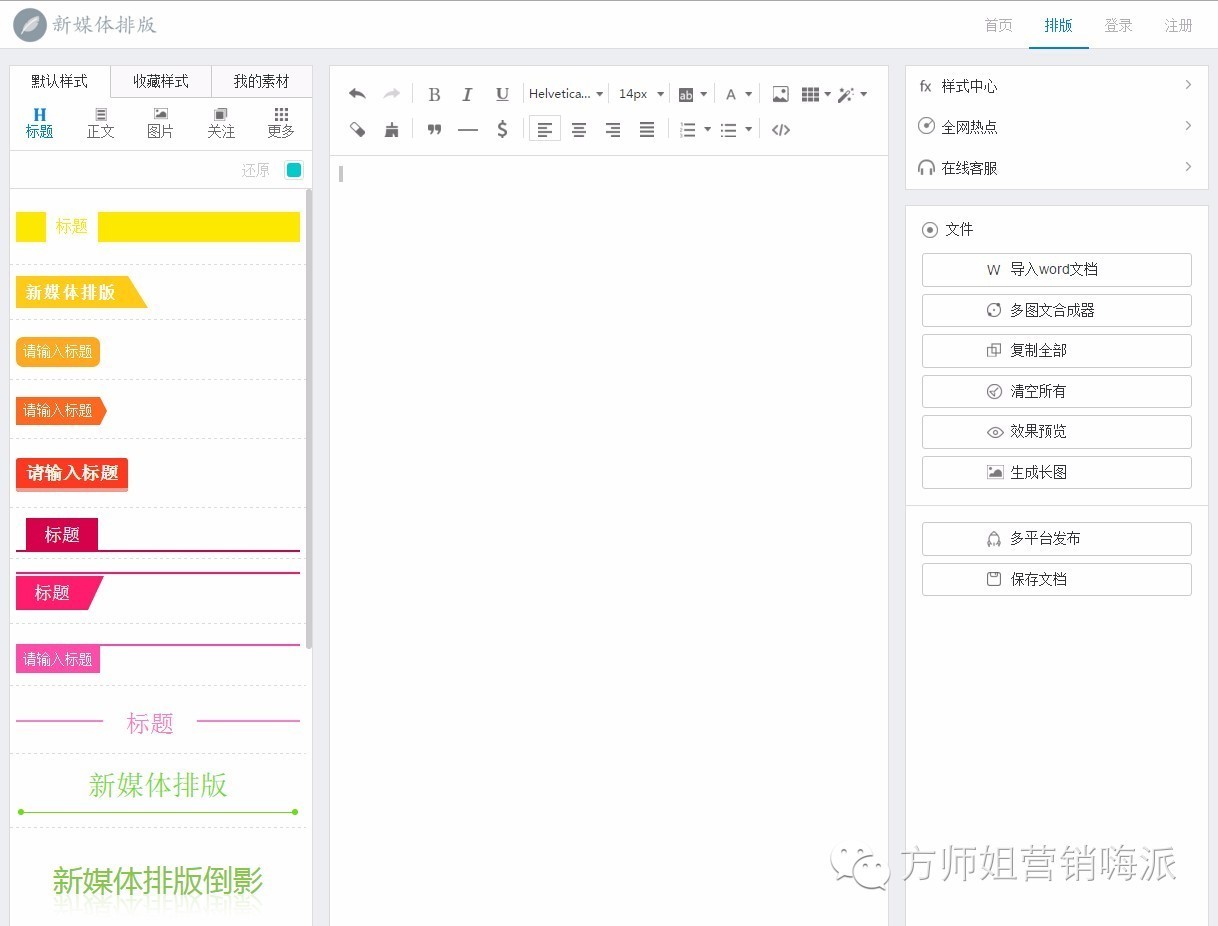Image resolution: width=1218 pixels, height=926 pixels.
Task: Open the Helvetica font family dropdown
Action: click(565, 93)
